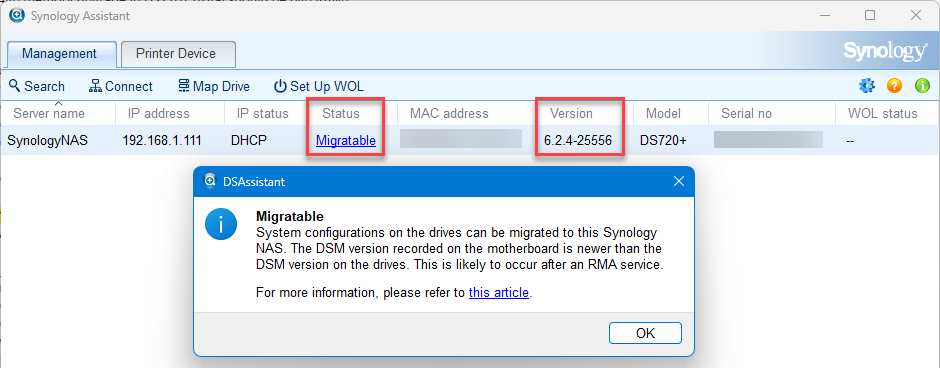Select the Management tab

(x=62, y=54)
